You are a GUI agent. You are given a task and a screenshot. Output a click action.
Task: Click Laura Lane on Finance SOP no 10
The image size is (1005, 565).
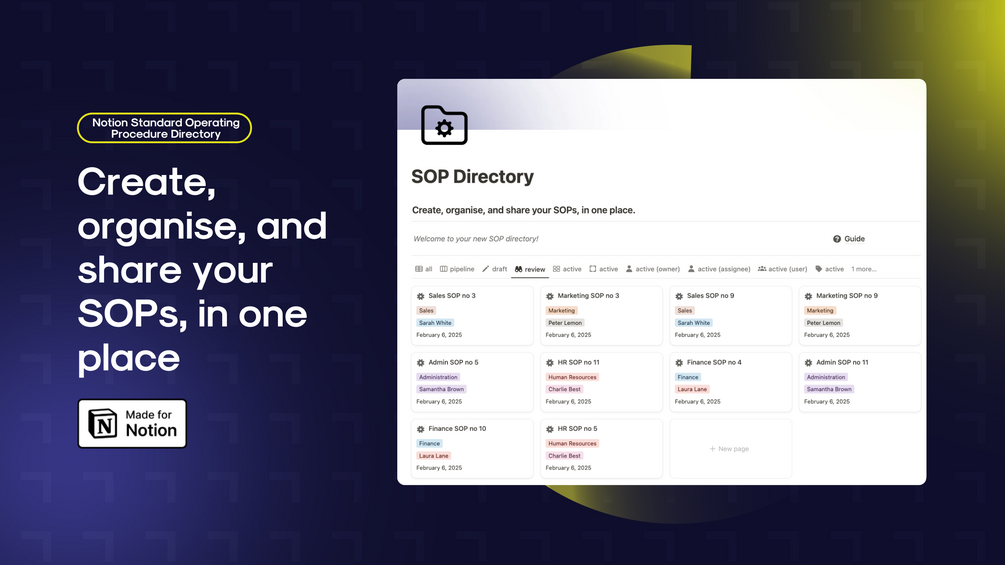coord(434,456)
